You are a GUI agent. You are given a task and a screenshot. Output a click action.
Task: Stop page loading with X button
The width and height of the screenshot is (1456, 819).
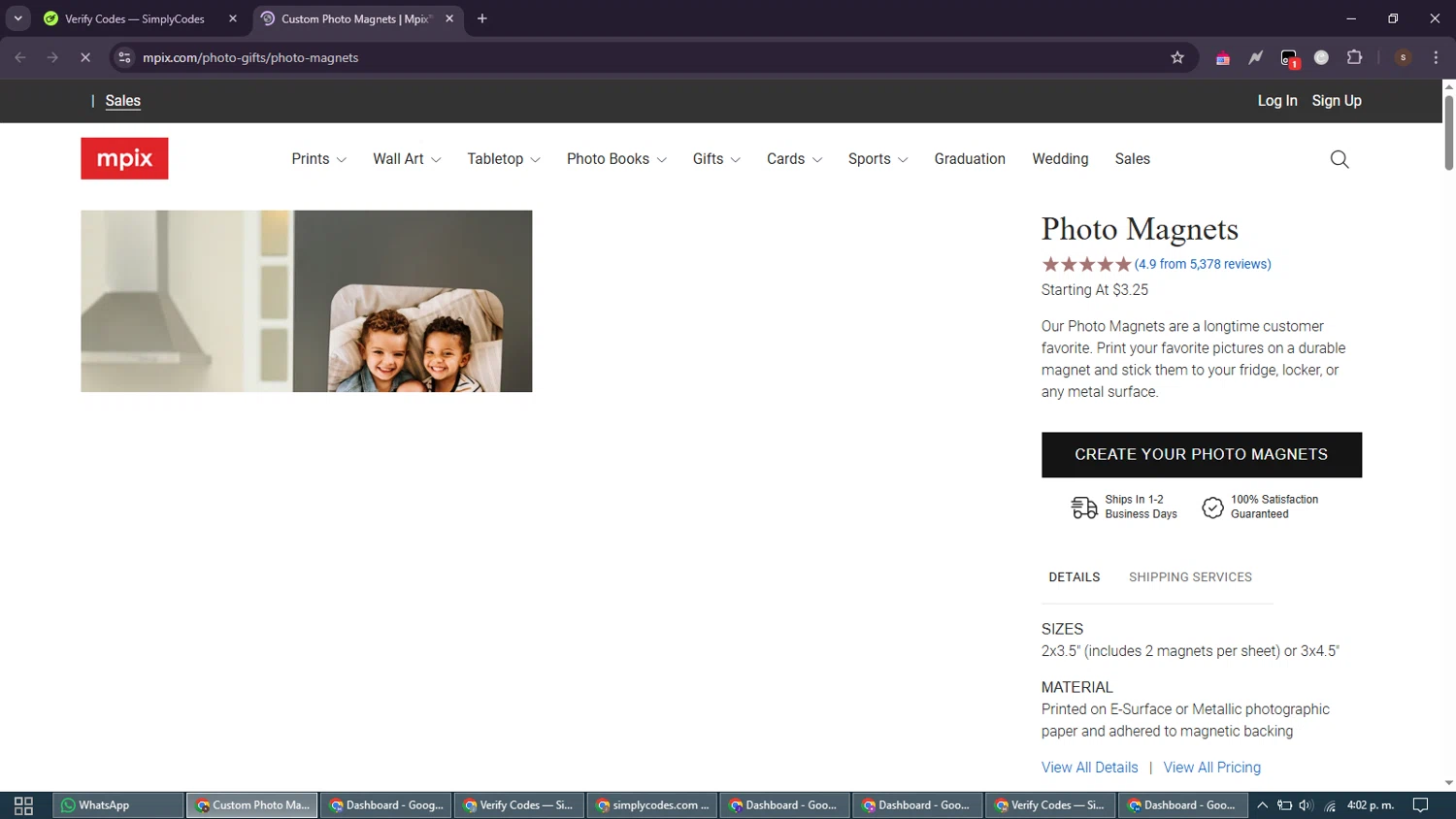85,58
